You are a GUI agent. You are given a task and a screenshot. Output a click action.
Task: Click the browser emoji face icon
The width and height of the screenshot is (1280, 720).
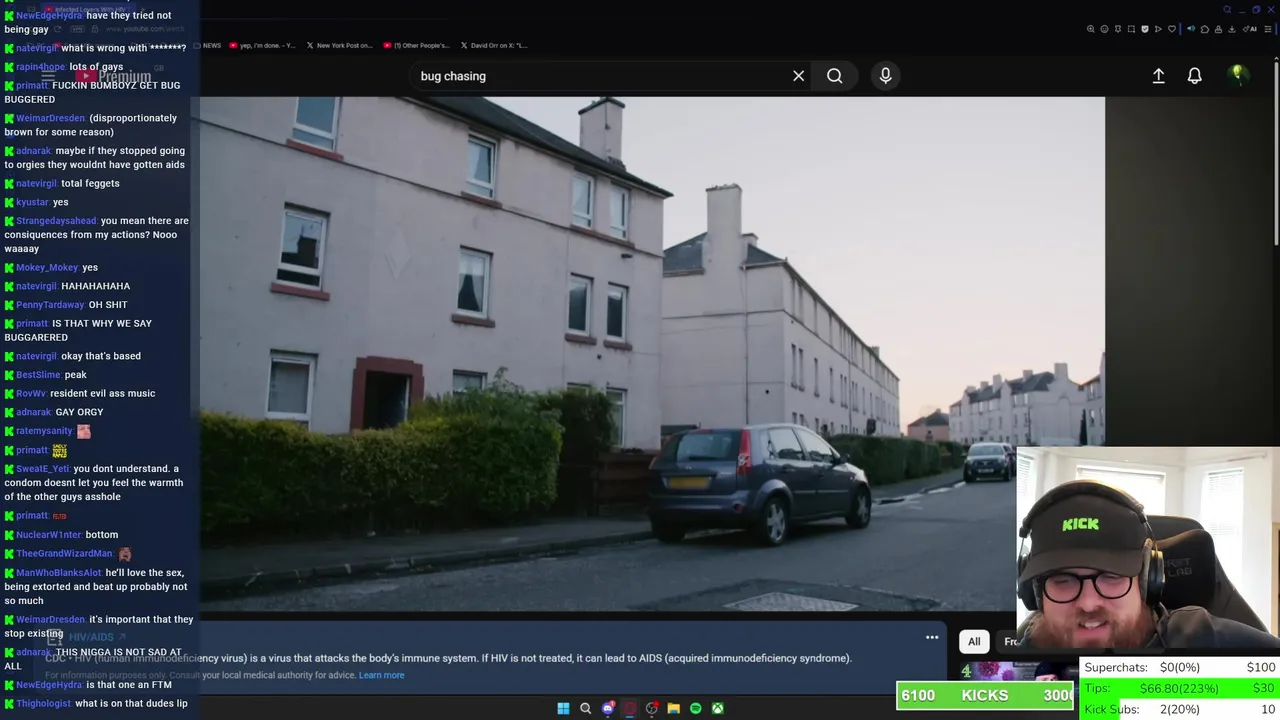click(1104, 29)
